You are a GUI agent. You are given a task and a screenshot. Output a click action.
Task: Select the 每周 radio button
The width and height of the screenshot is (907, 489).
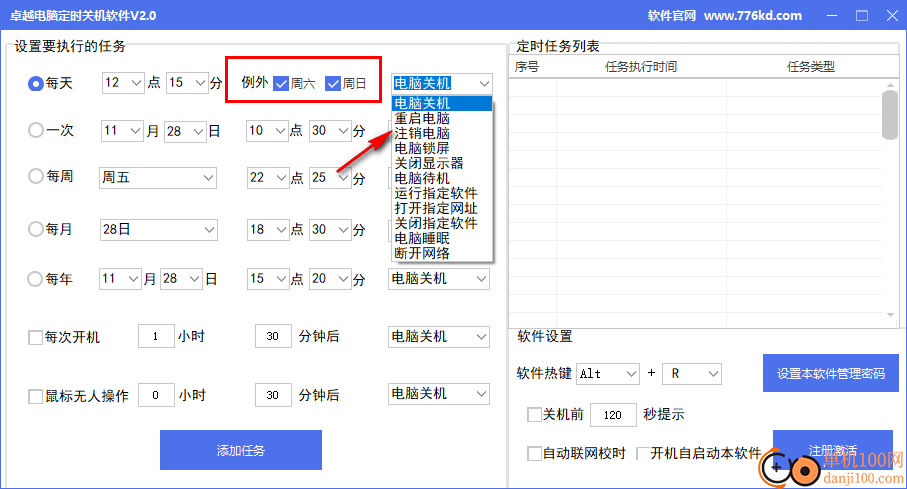(x=36, y=176)
